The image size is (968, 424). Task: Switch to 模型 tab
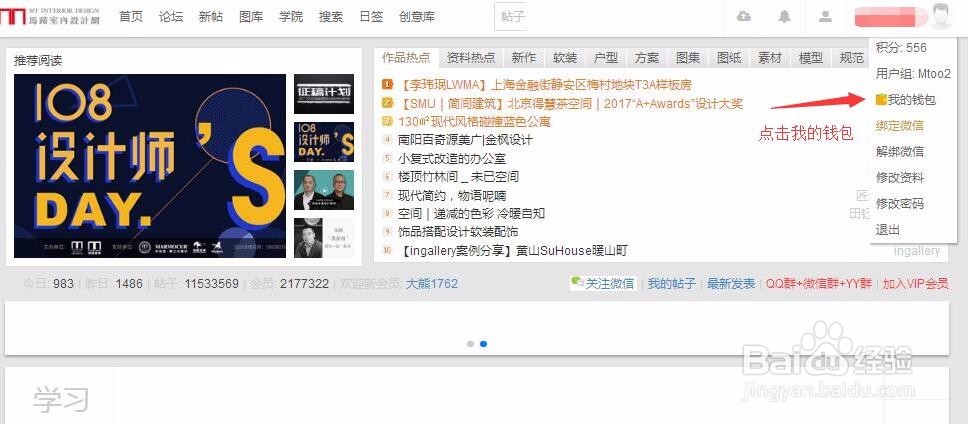[x=811, y=58]
